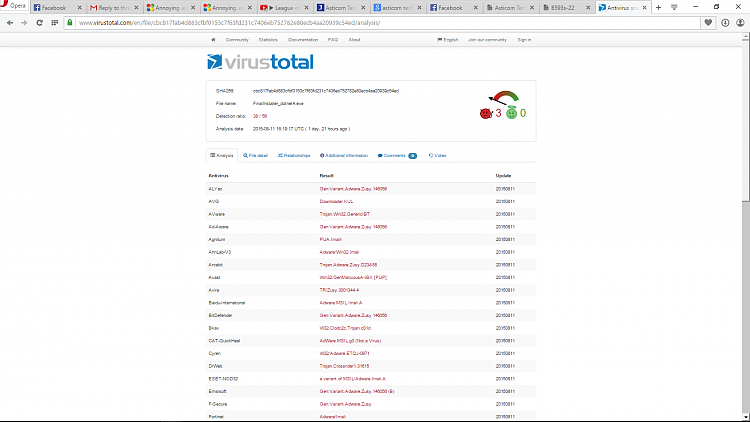
Task: Click Join our community link
Action: 487,40
